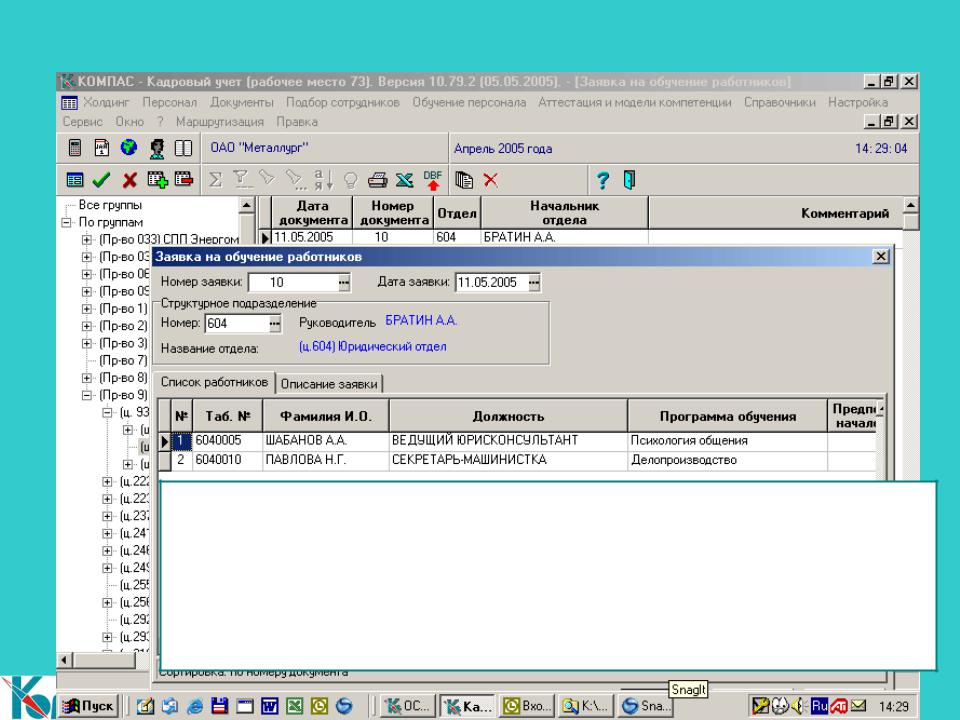Collapse the (ц. 93 tree node
This screenshot has height=720, width=960.
(107, 412)
